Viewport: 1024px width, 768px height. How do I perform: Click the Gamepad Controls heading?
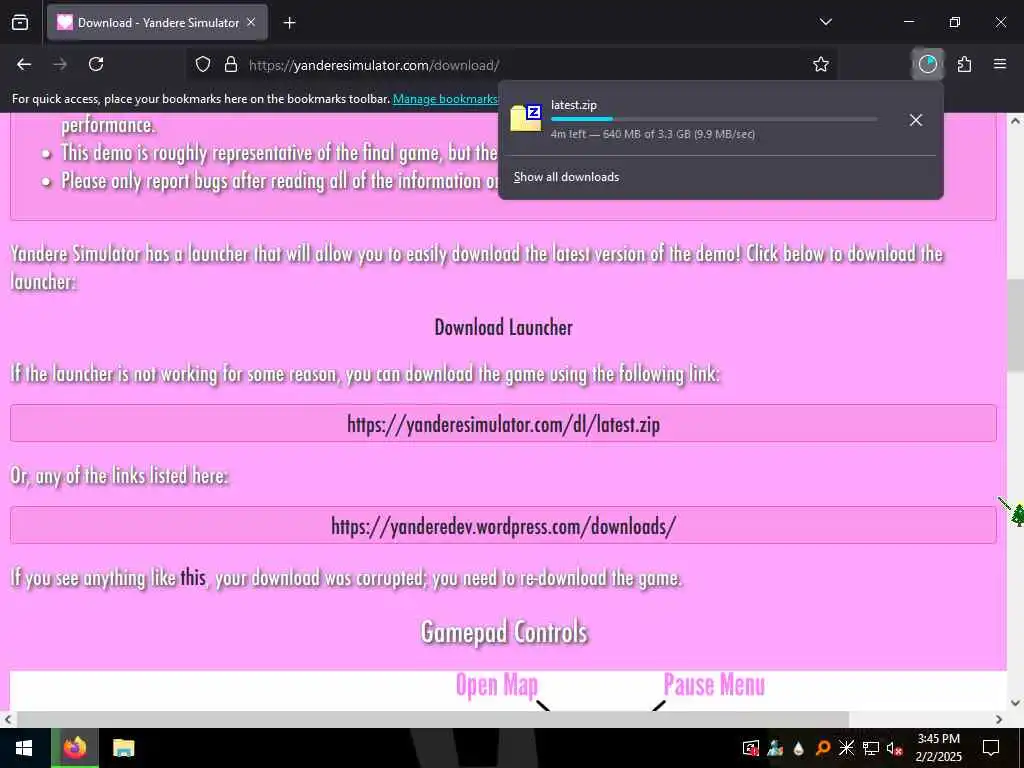tap(504, 632)
